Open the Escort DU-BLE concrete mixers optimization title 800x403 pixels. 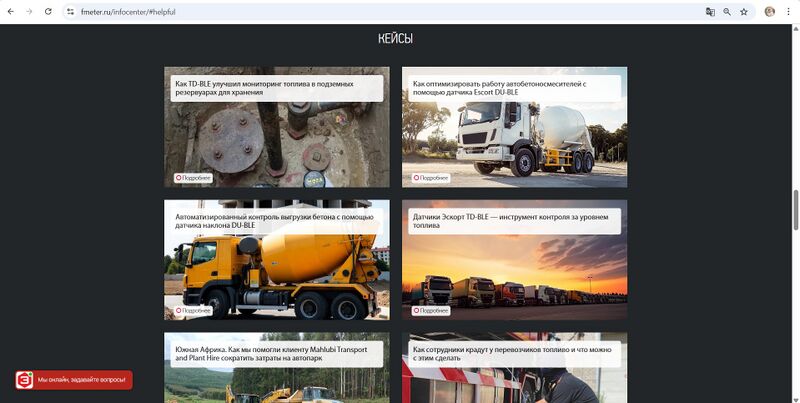point(499,88)
